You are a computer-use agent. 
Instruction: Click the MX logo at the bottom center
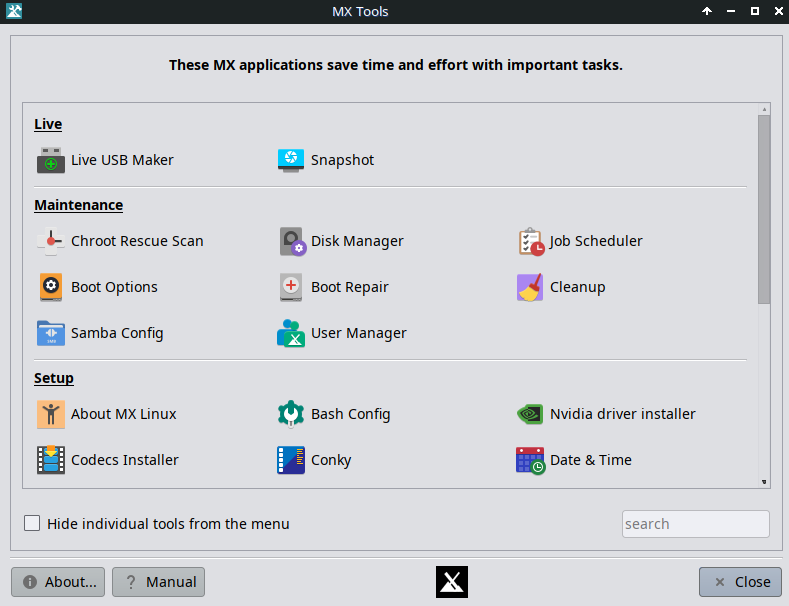click(x=452, y=582)
